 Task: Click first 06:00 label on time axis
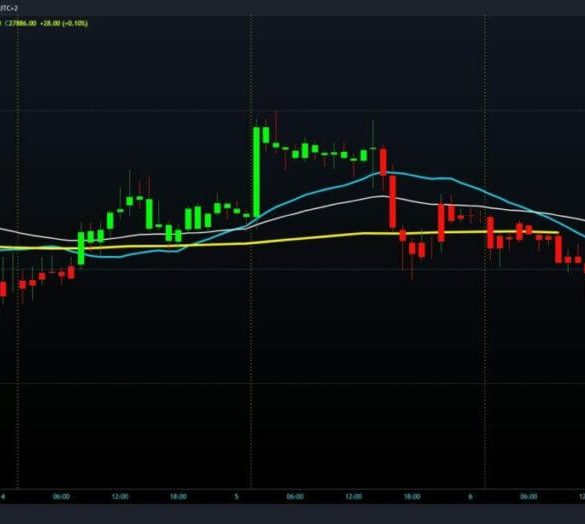coord(61,496)
